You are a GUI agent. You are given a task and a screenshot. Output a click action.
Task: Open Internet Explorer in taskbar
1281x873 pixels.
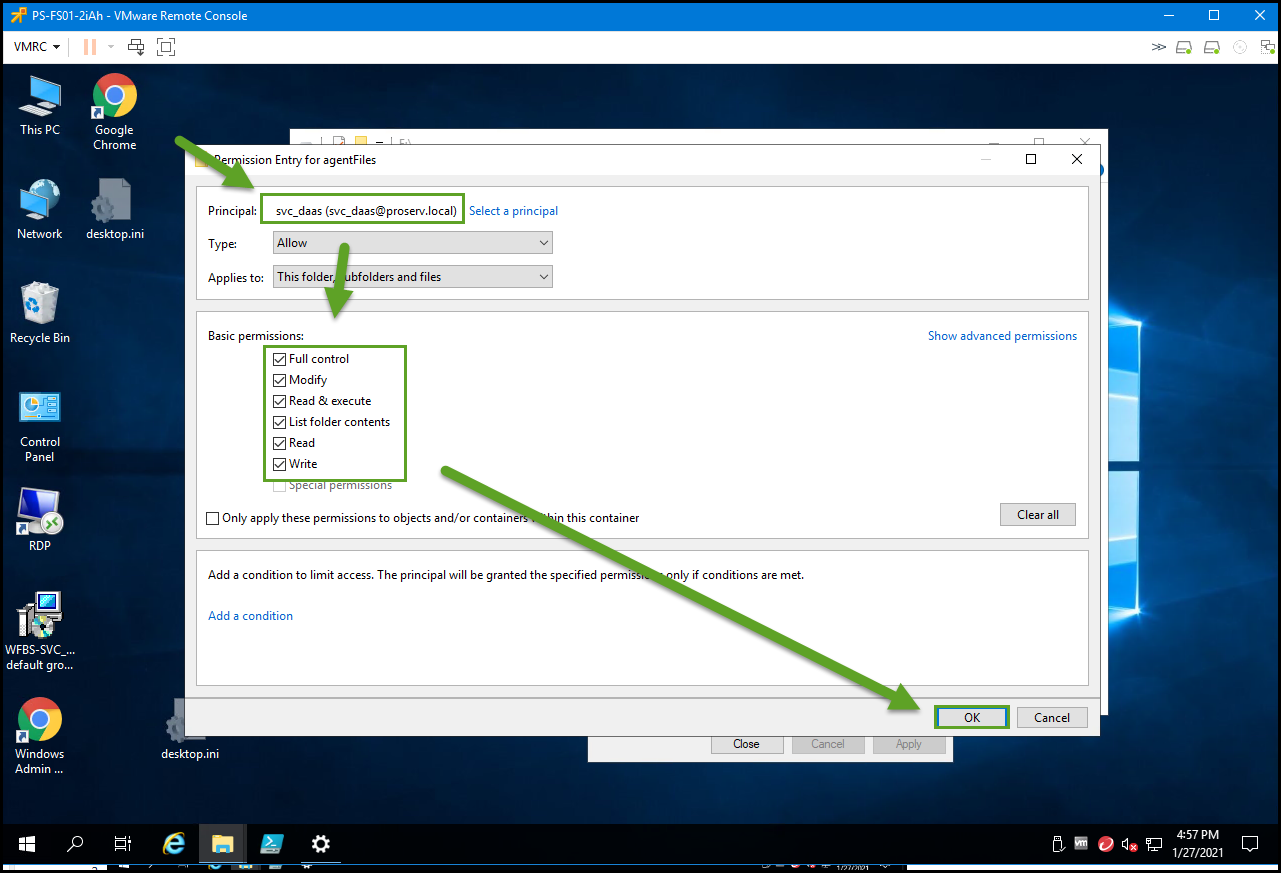pyautogui.click(x=174, y=843)
